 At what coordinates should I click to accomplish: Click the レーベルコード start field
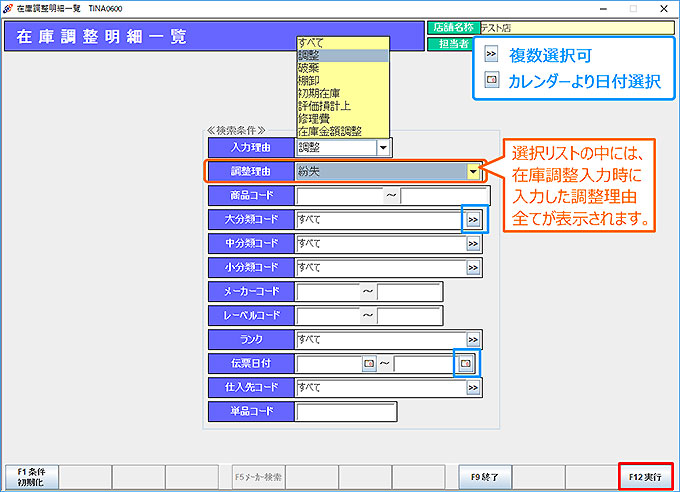coord(328,315)
